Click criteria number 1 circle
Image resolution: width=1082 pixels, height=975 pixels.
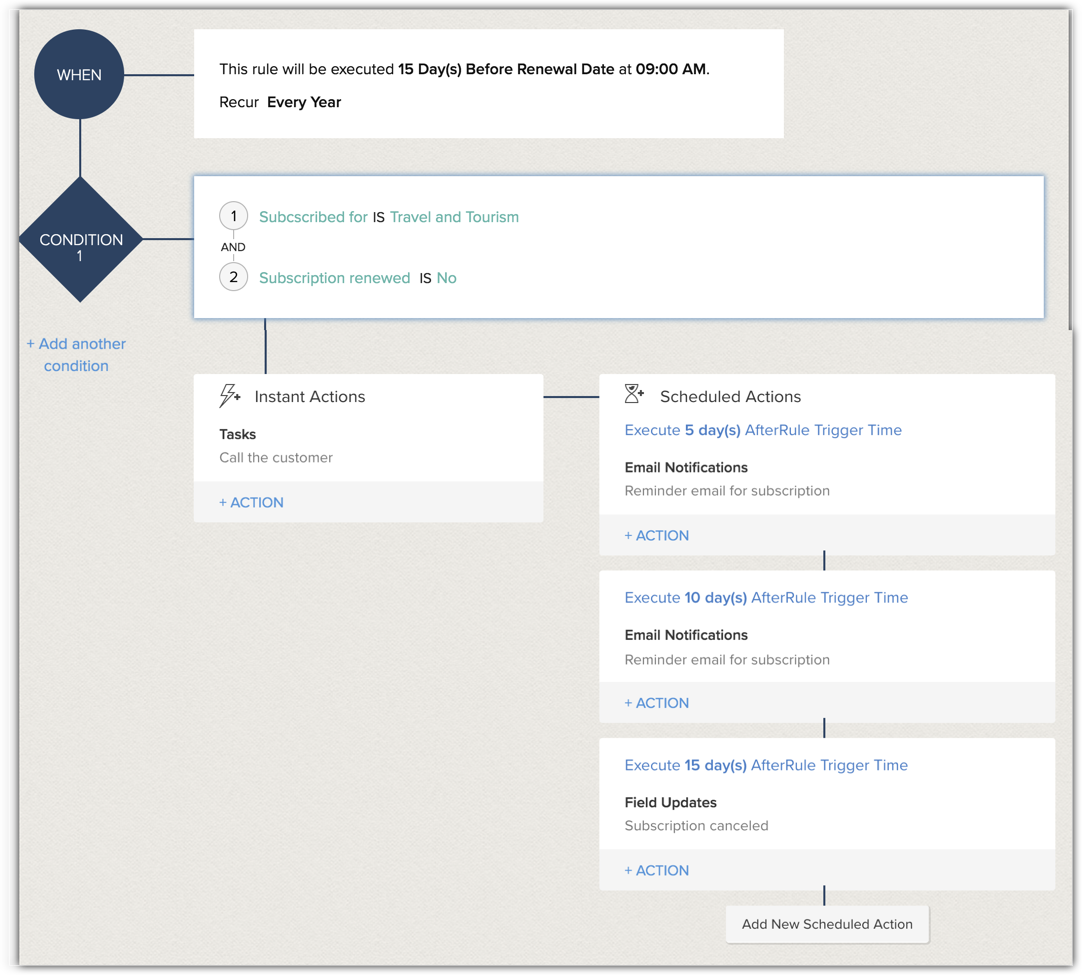pyautogui.click(x=233, y=216)
